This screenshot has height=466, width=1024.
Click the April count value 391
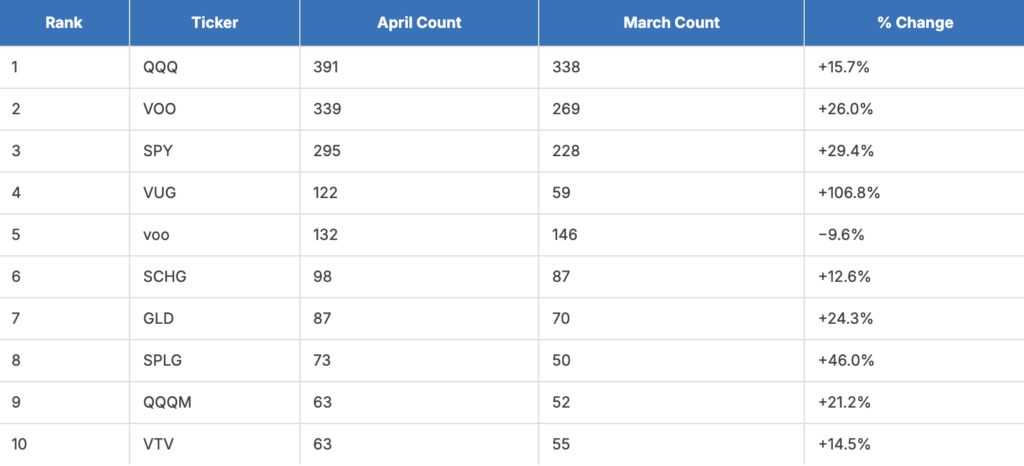(326, 67)
